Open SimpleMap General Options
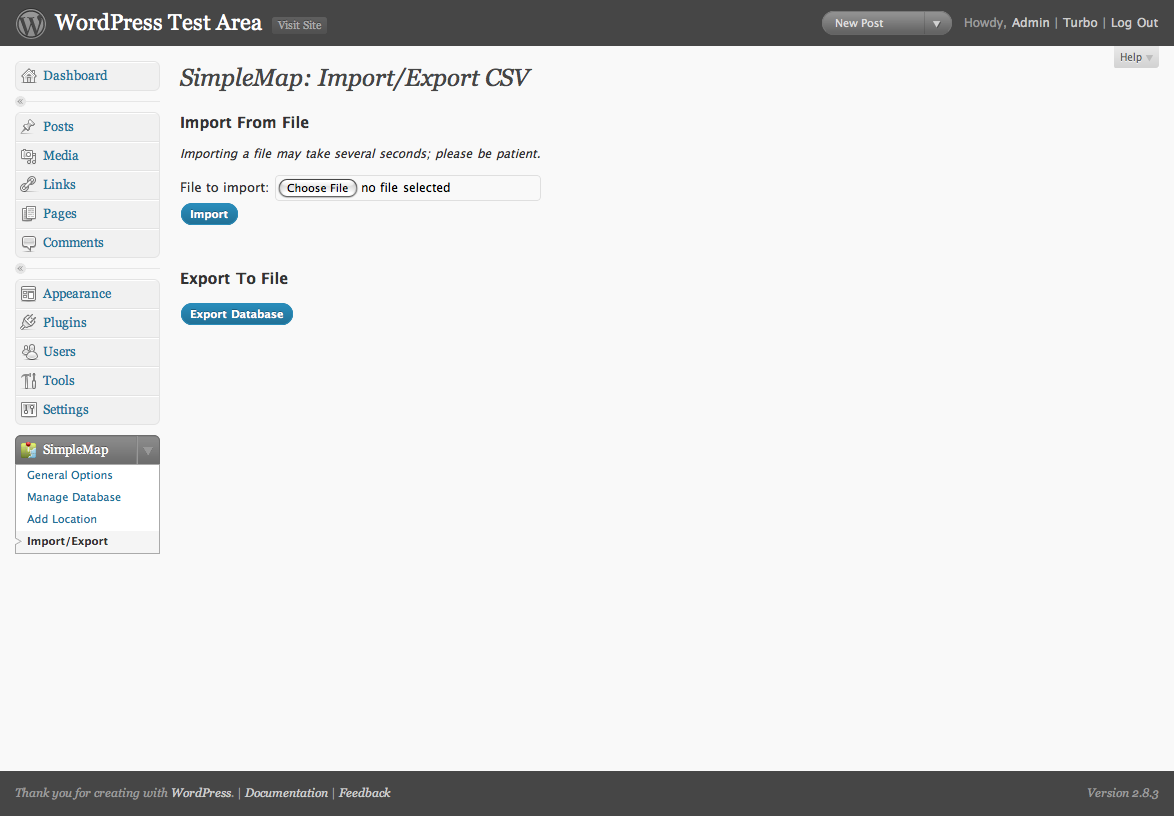The height and width of the screenshot is (816, 1174). (70, 475)
